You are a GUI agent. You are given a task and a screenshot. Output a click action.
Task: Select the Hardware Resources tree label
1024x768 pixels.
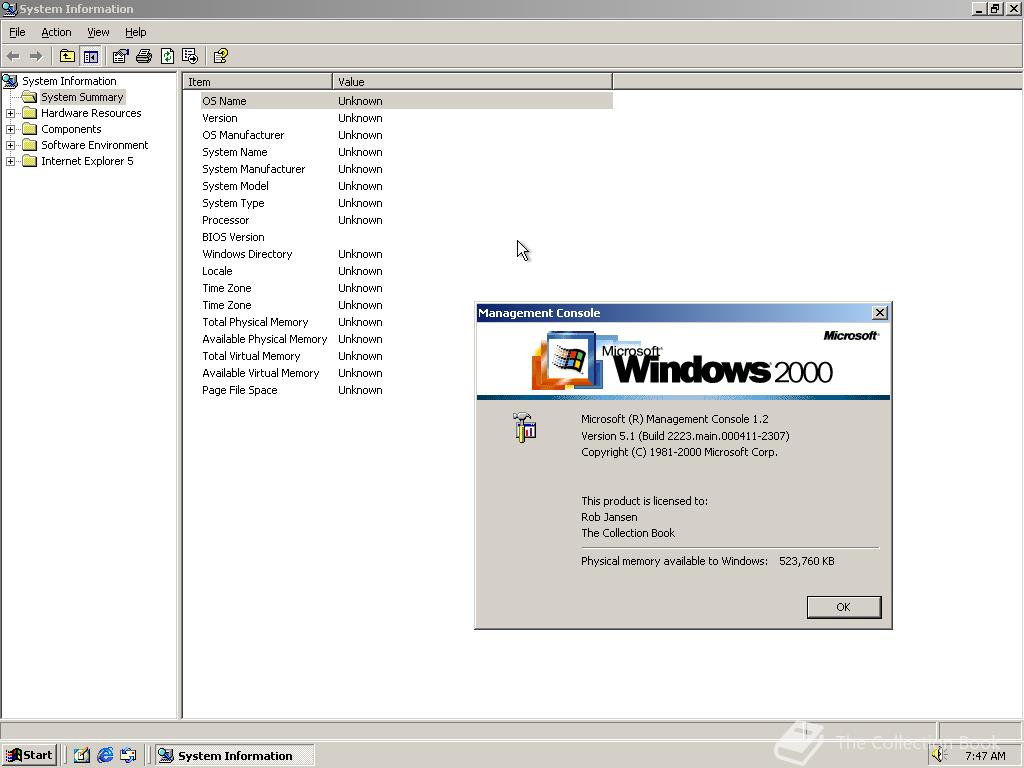[91, 113]
